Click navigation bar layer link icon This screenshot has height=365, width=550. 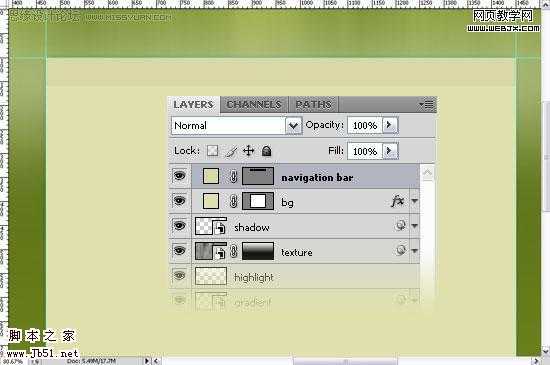pyautogui.click(x=234, y=176)
